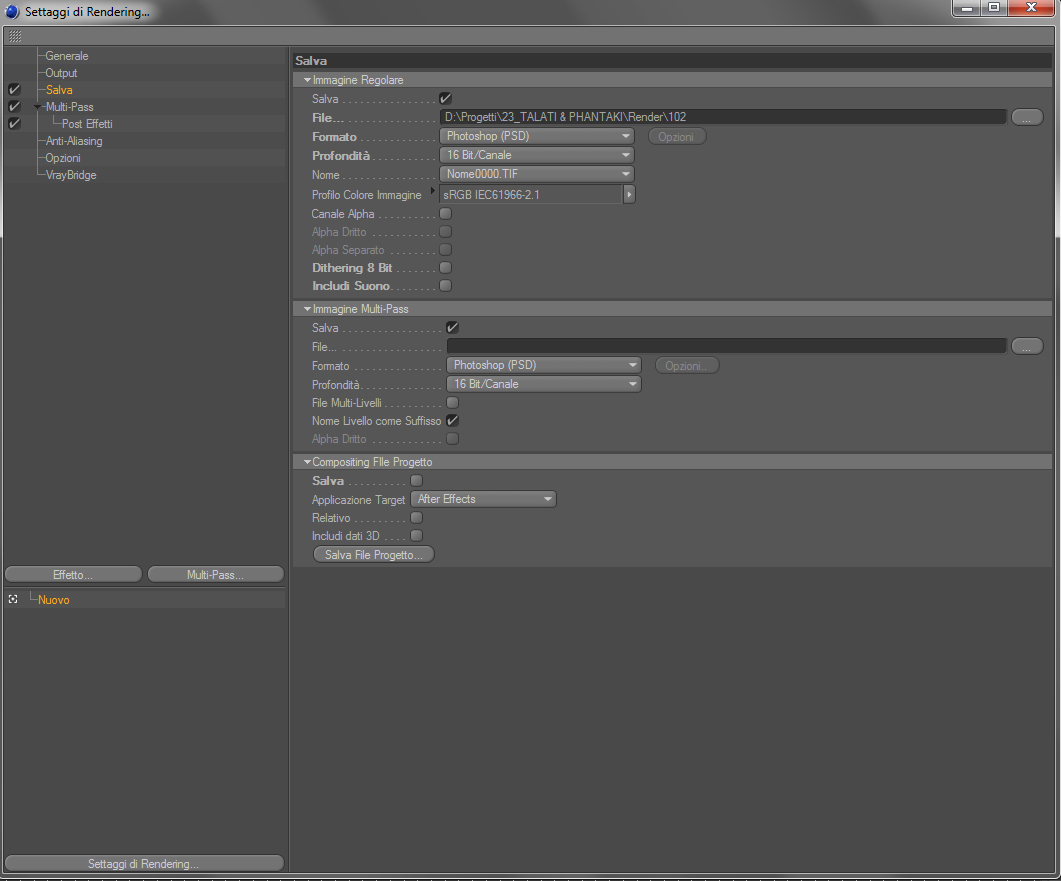Select Opzioni in the settings list
This screenshot has height=881, width=1061.
pyautogui.click(x=63, y=158)
